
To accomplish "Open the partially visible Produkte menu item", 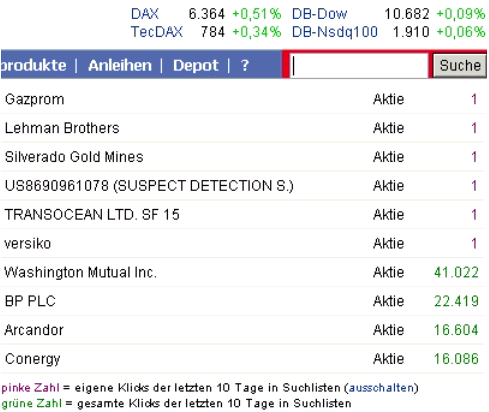I will (33, 66).
